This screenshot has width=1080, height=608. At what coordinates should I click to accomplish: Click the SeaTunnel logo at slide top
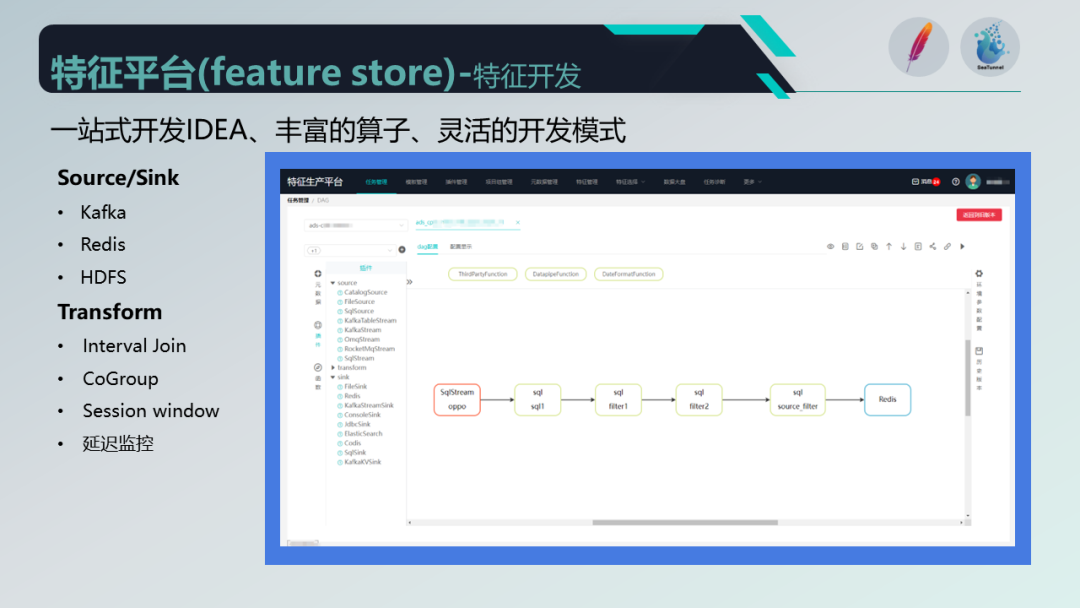tap(990, 47)
